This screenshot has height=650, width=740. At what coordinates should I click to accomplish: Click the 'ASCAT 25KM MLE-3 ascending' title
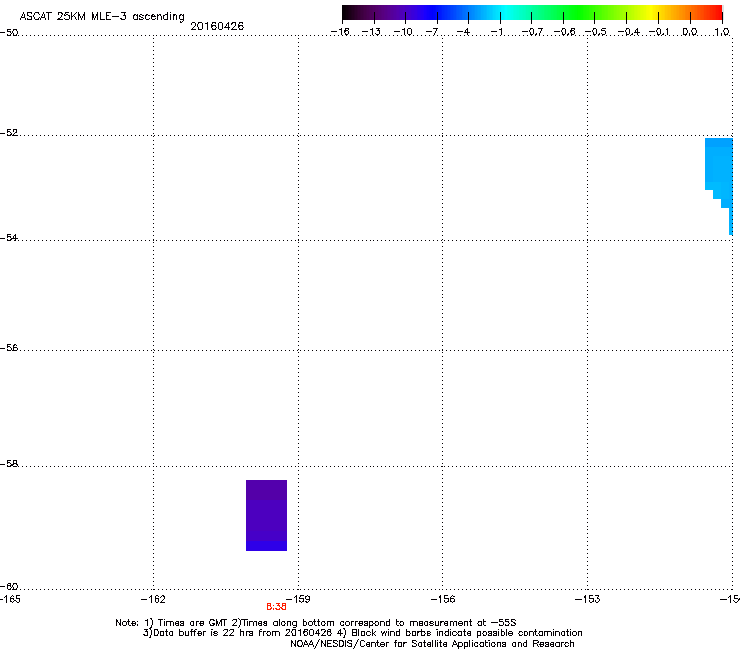pos(102,17)
